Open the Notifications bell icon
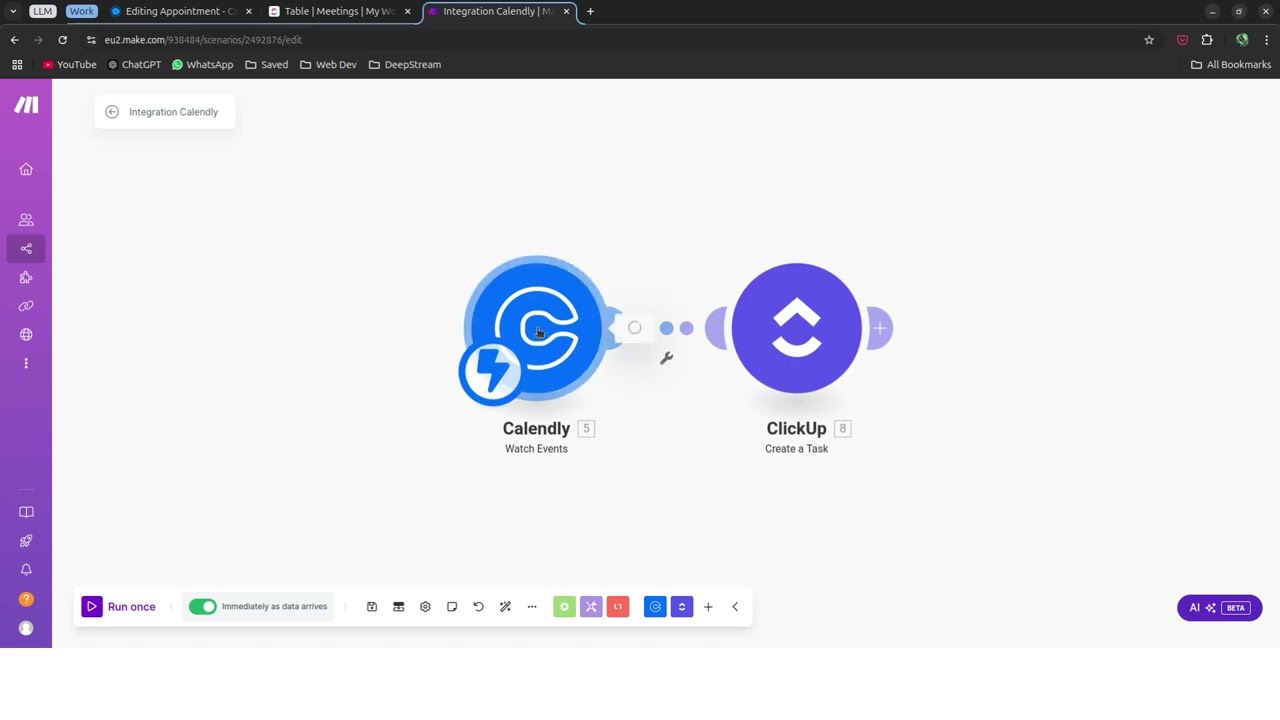 click(26, 570)
